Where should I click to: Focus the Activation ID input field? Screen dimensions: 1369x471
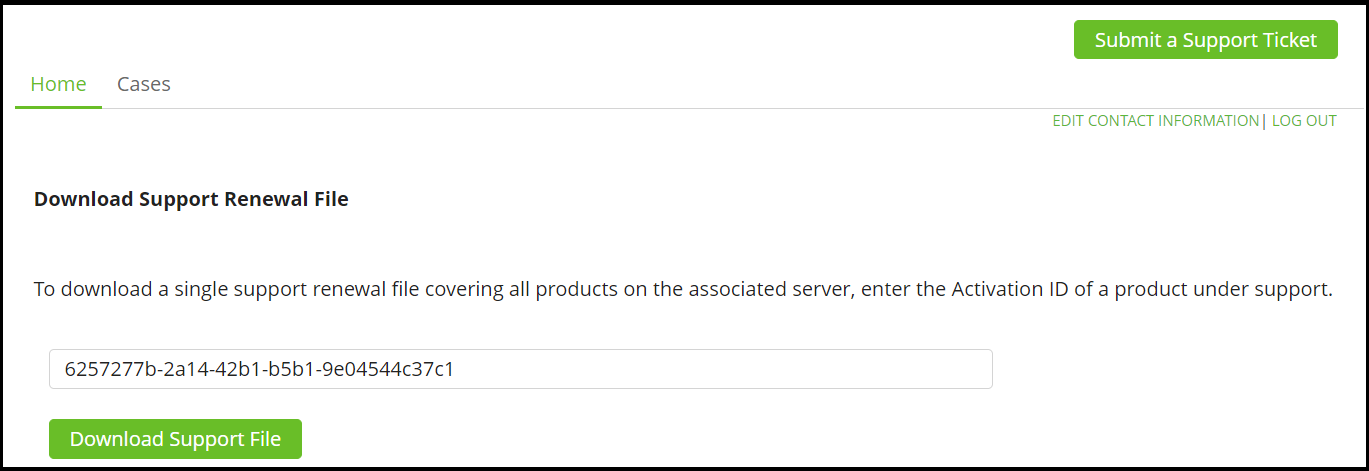point(520,369)
